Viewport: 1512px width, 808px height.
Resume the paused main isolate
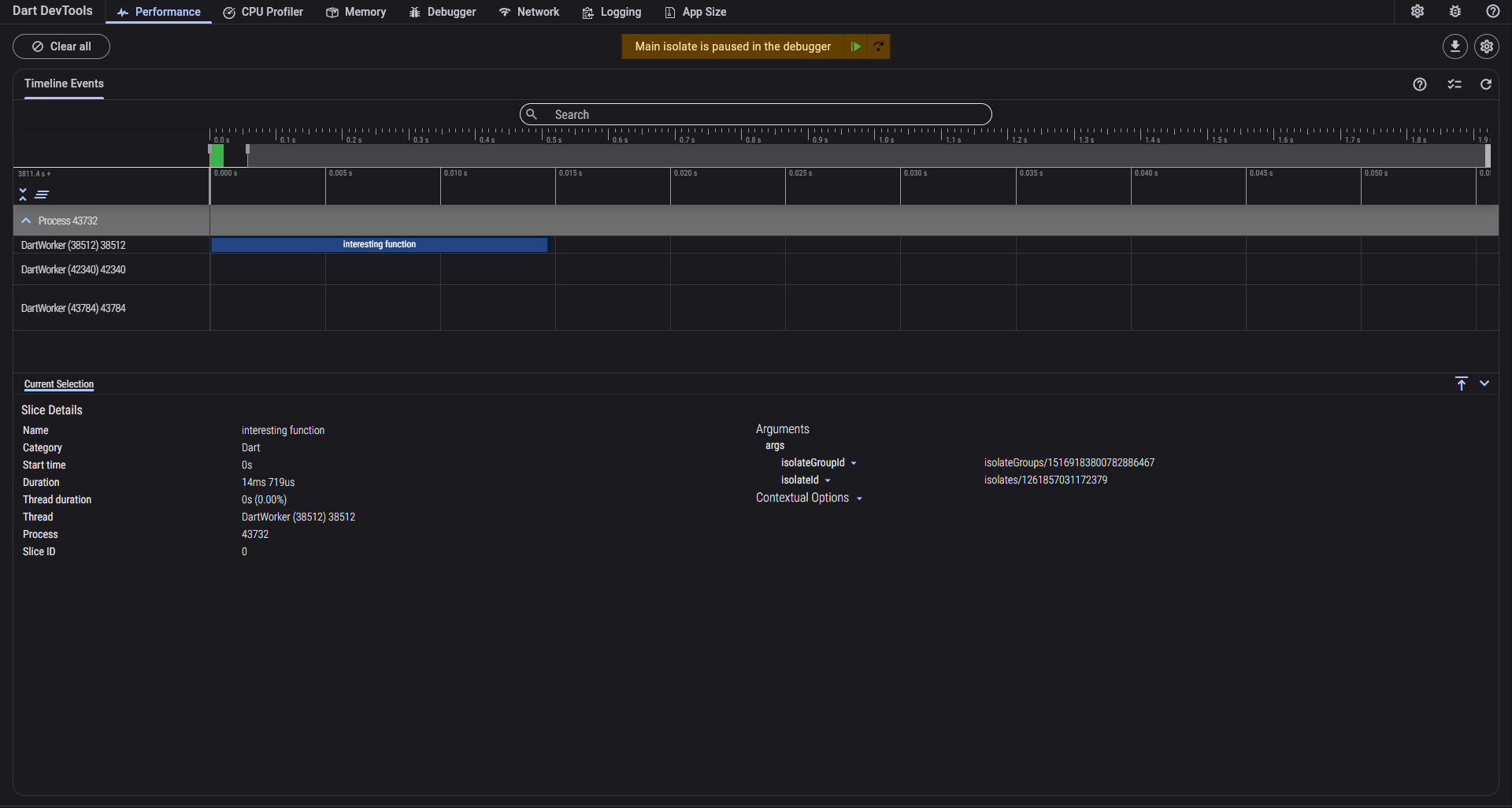tap(855, 46)
